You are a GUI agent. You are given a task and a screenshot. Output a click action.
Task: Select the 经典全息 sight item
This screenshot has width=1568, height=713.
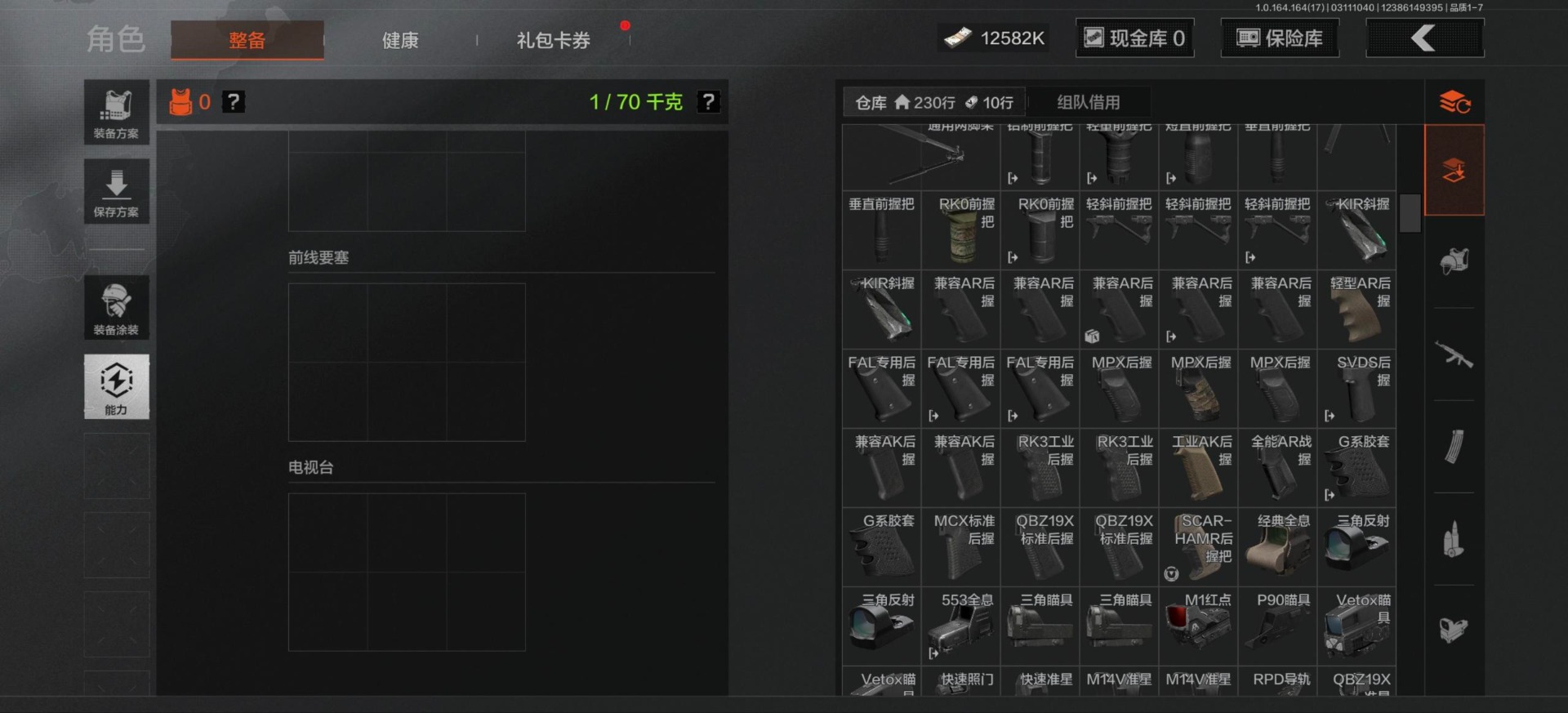(1279, 546)
